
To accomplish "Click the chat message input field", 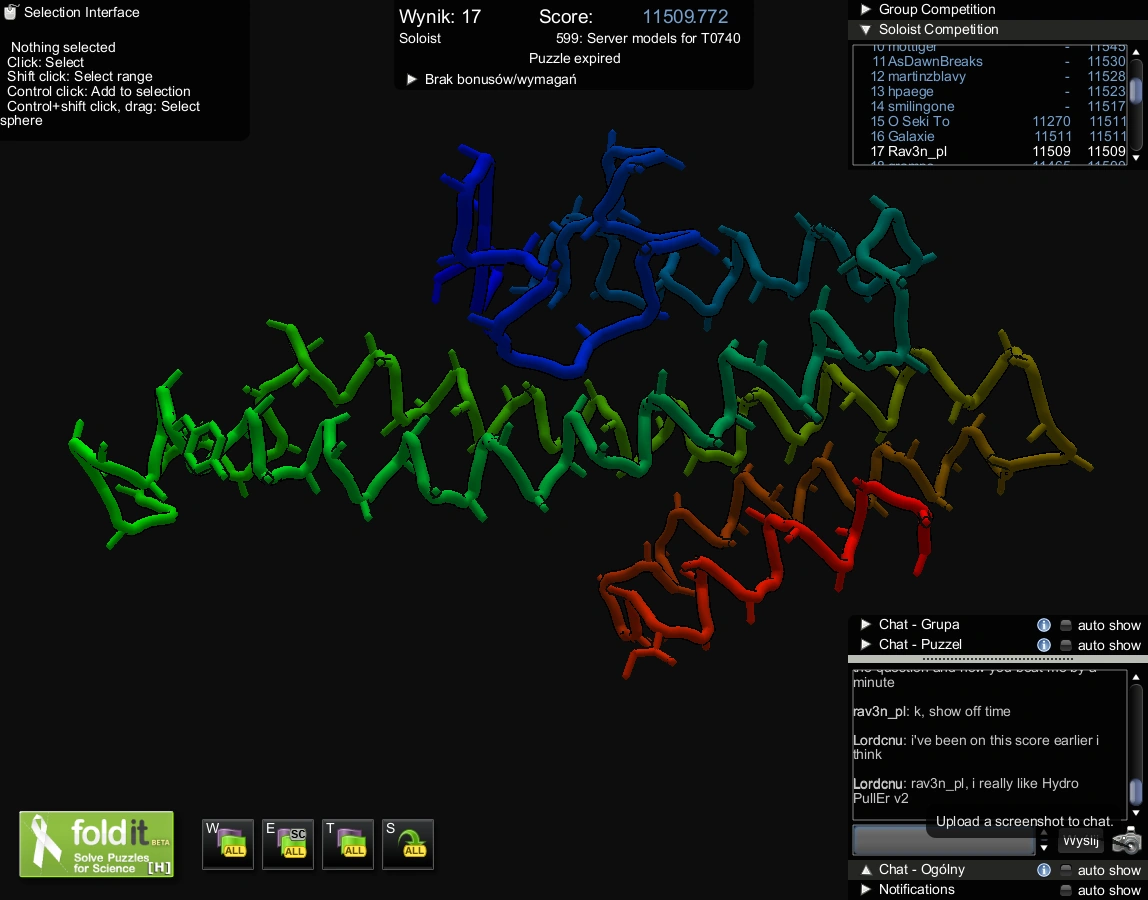I will click(943, 841).
